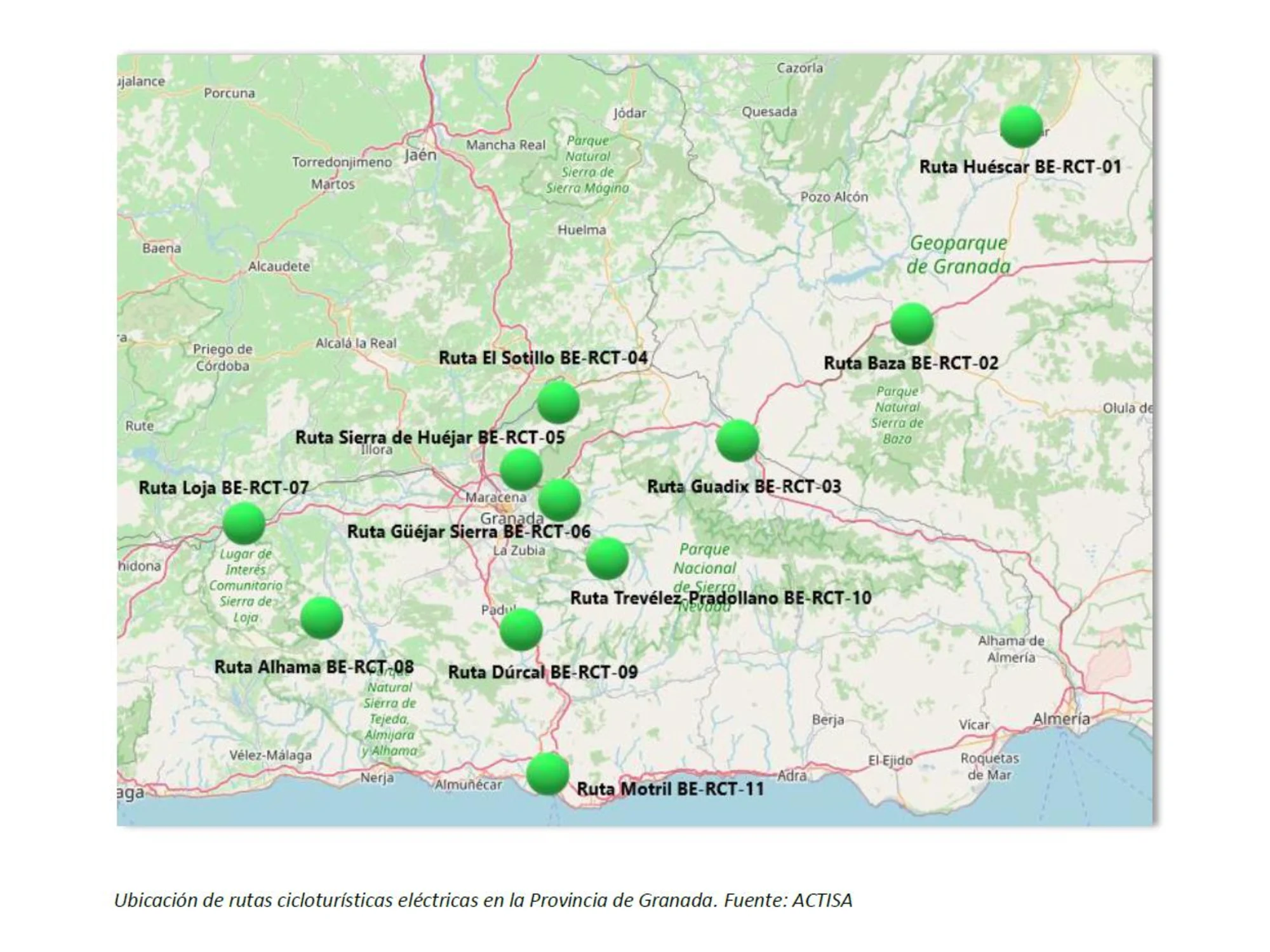This screenshot has width=1270, height=952.
Task: Click the Ruta Loja BE-RCT-07 label
Action: tap(224, 488)
